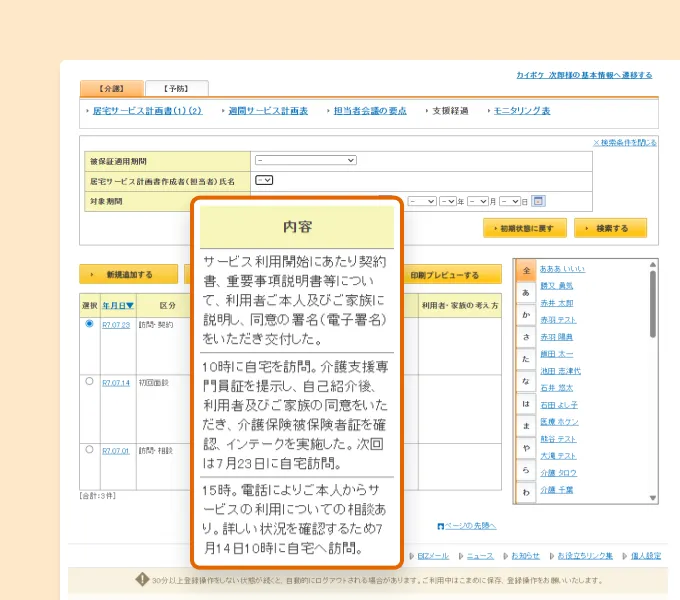The width and height of the screenshot is (680, 600).
Task: Open the era dropdown in 対象期間 end date
Action: tap(422, 201)
